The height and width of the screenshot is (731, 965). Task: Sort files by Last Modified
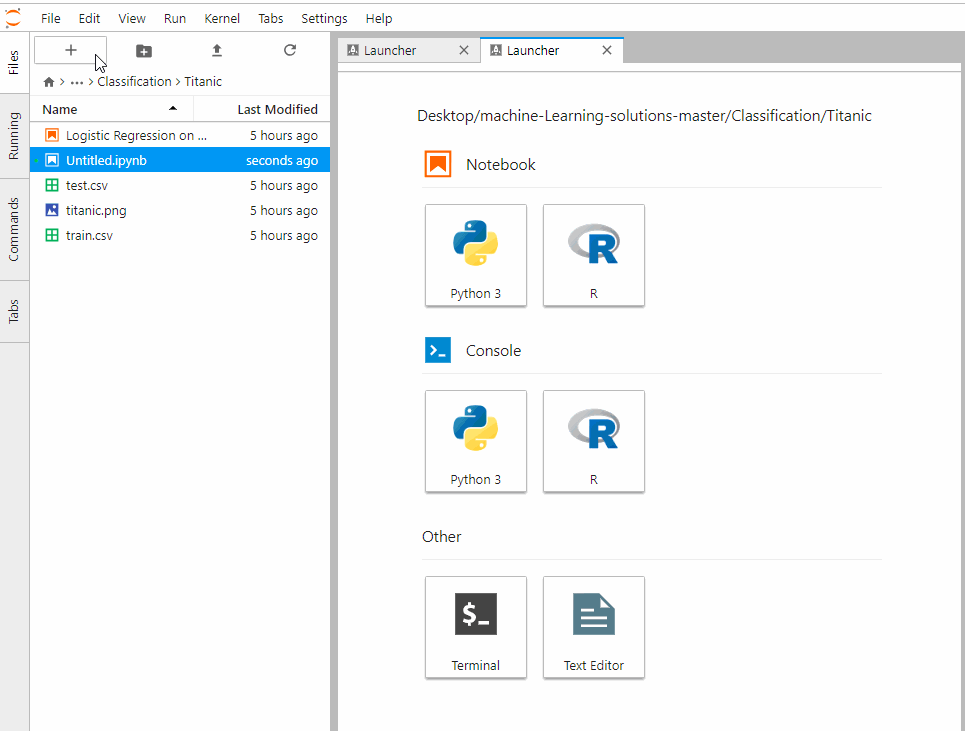tap(277, 109)
